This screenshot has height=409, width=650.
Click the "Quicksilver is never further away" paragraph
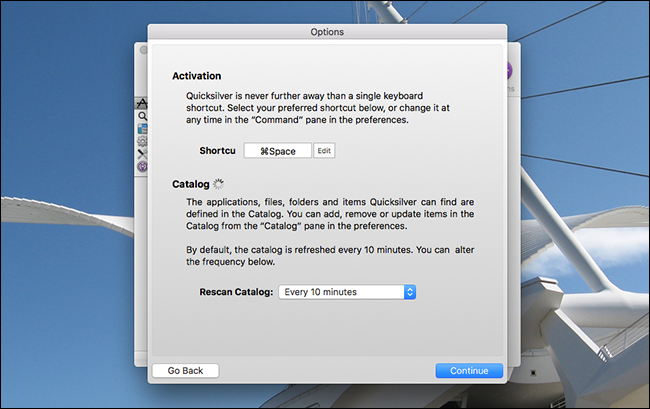(x=318, y=108)
